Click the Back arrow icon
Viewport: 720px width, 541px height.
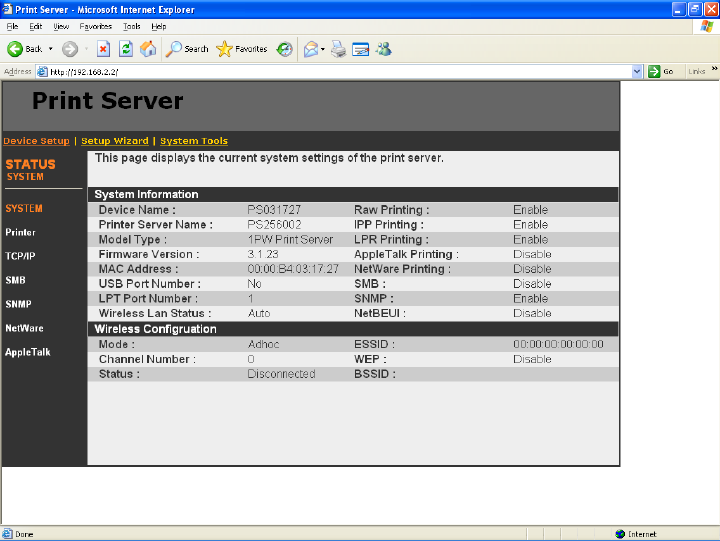15,49
